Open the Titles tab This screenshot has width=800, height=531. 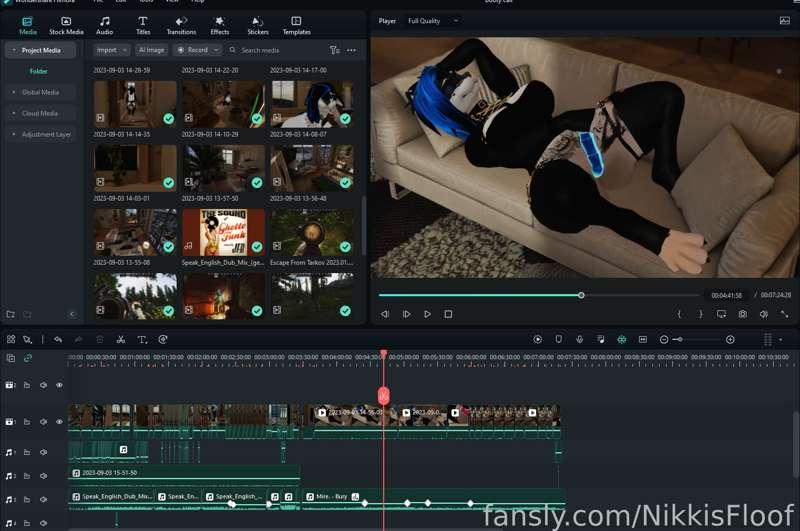(143, 26)
